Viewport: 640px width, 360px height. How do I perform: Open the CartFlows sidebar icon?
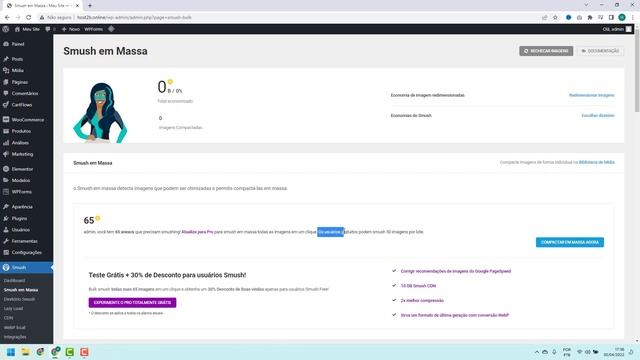6,105
